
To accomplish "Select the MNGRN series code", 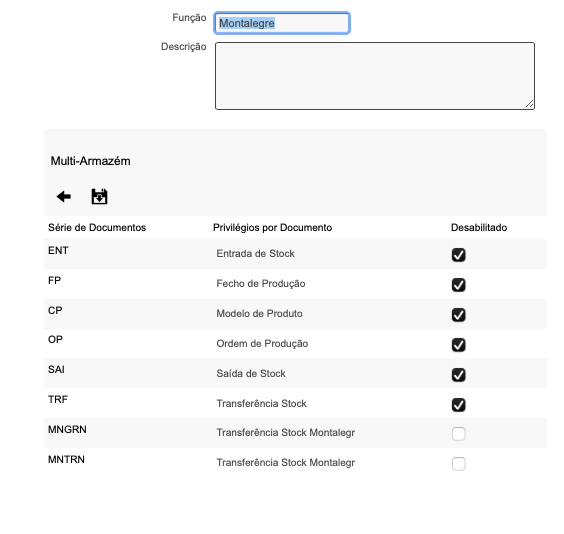I will point(67,429).
